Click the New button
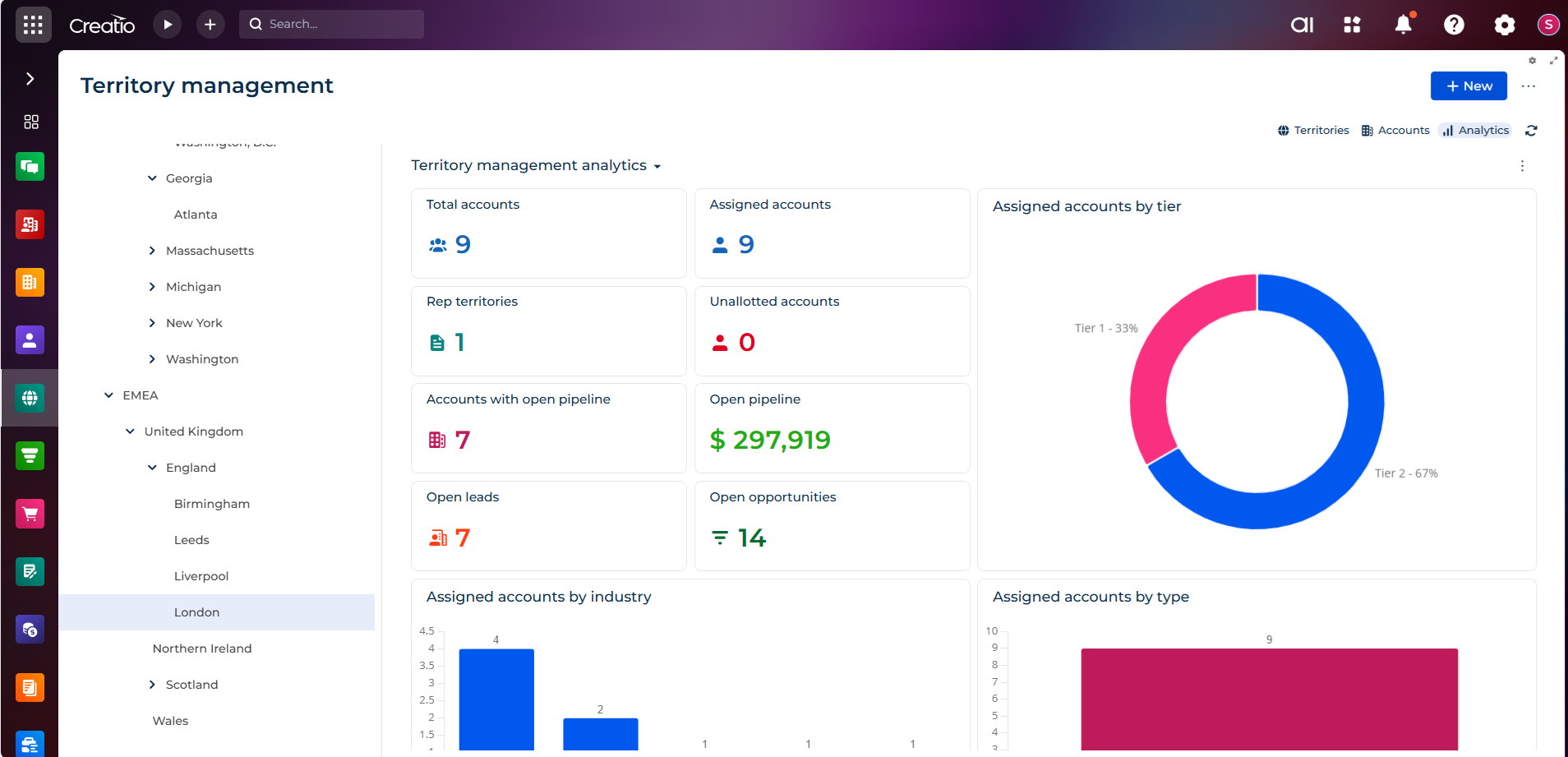Viewport: 1568px width, 757px height. [1469, 86]
